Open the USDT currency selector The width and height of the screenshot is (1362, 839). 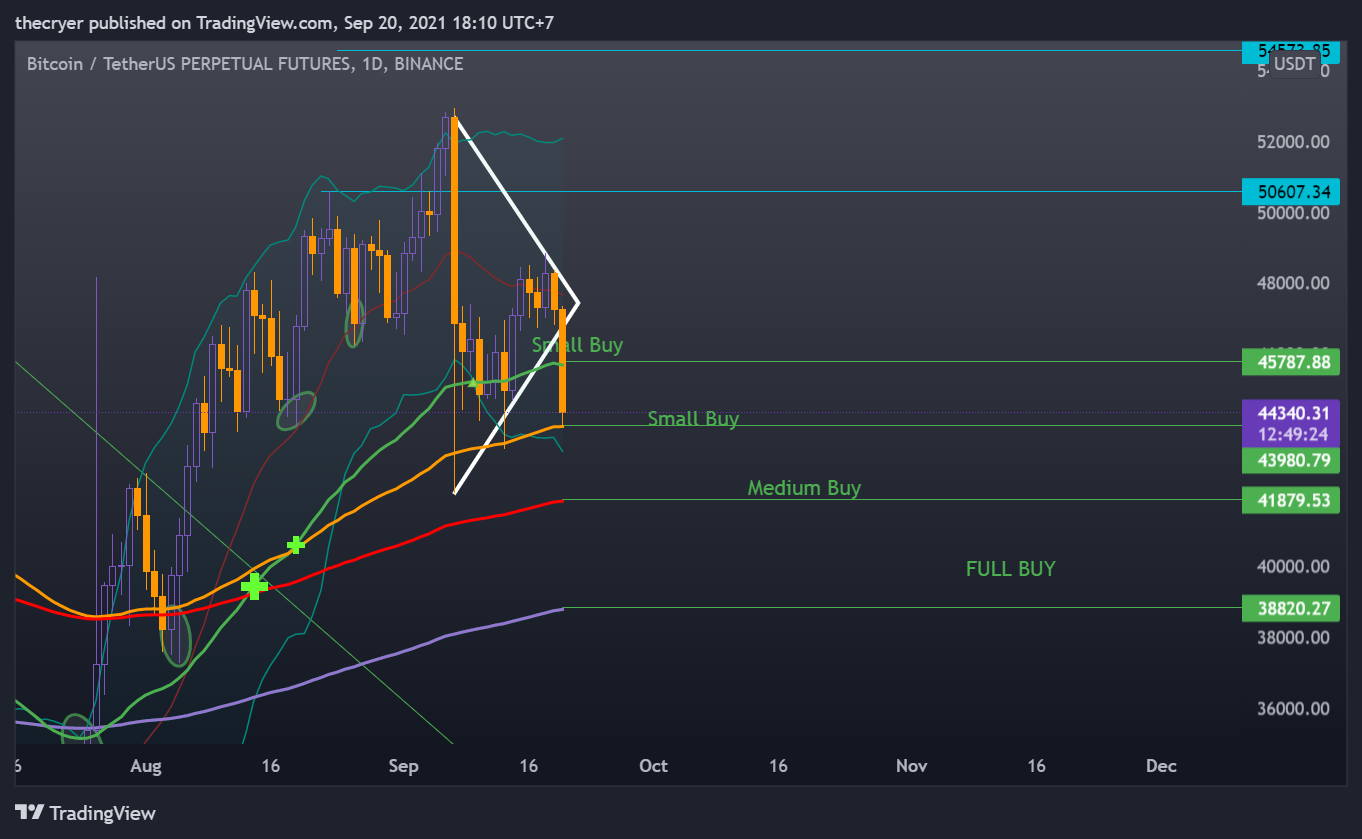(1294, 64)
